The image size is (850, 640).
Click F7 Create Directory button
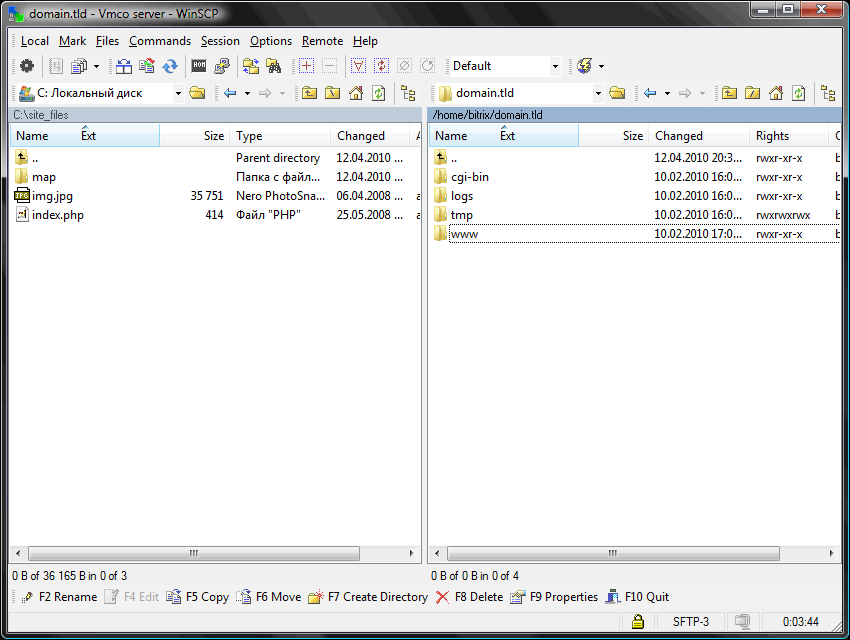[375, 597]
